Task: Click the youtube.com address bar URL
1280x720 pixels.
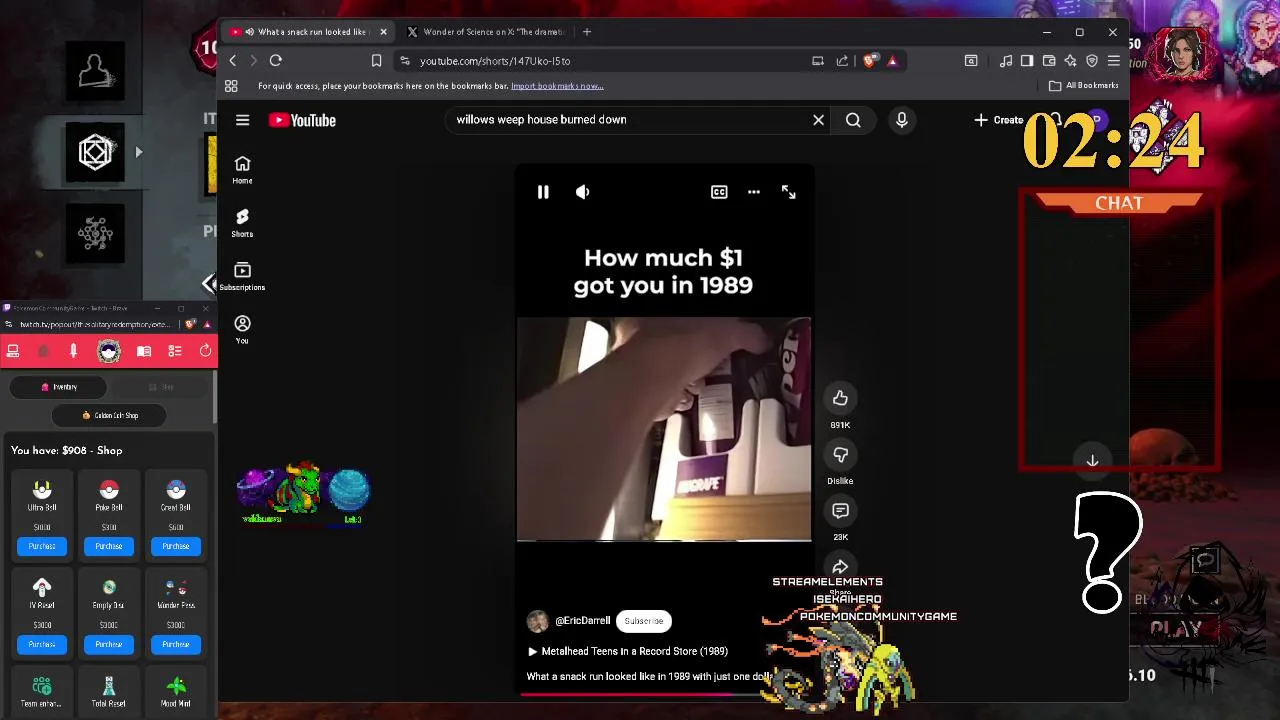Action: click(x=495, y=61)
